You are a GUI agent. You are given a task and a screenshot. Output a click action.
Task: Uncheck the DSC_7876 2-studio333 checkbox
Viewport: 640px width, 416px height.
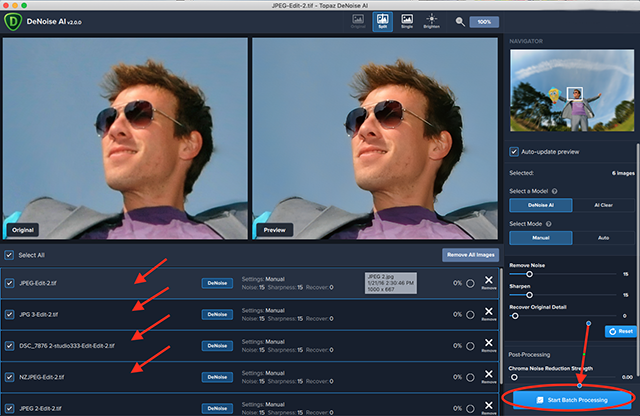tap(9, 346)
